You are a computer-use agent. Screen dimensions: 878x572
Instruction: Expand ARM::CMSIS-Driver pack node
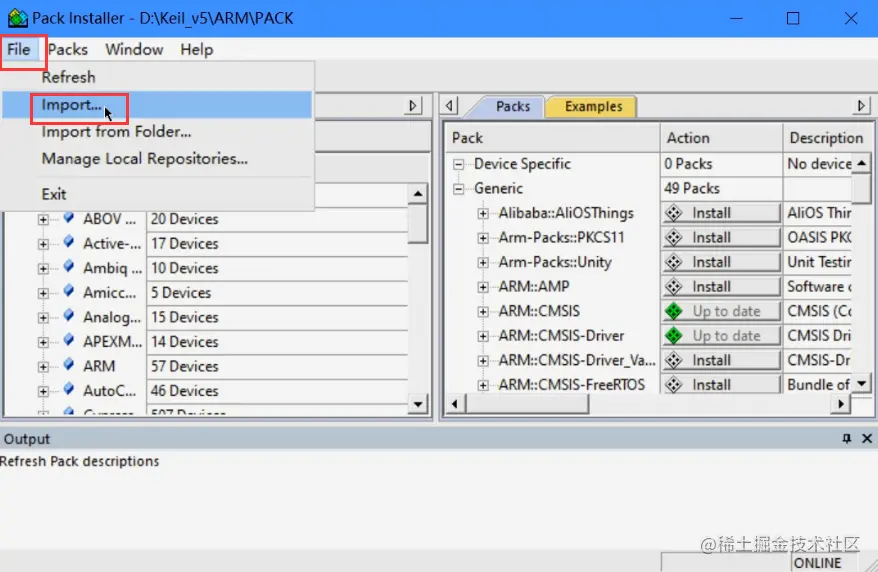point(483,336)
